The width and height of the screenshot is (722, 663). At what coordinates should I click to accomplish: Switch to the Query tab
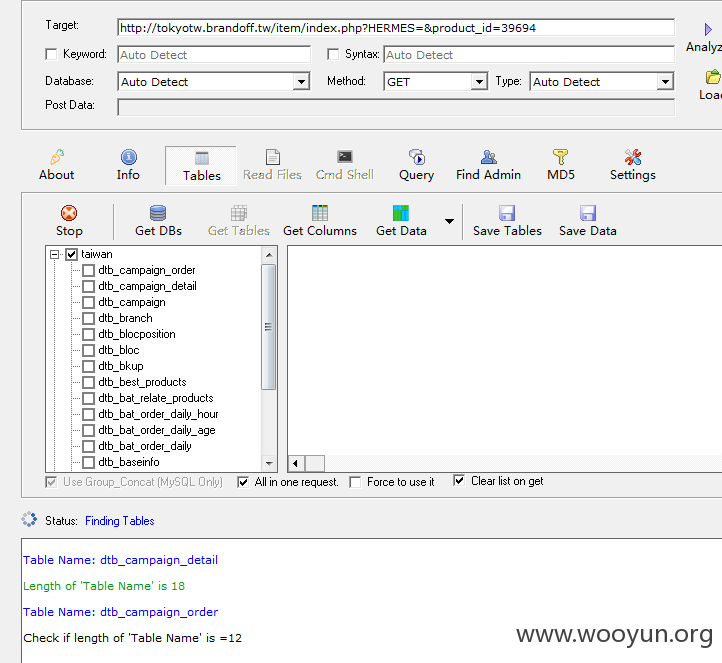click(417, 165)
